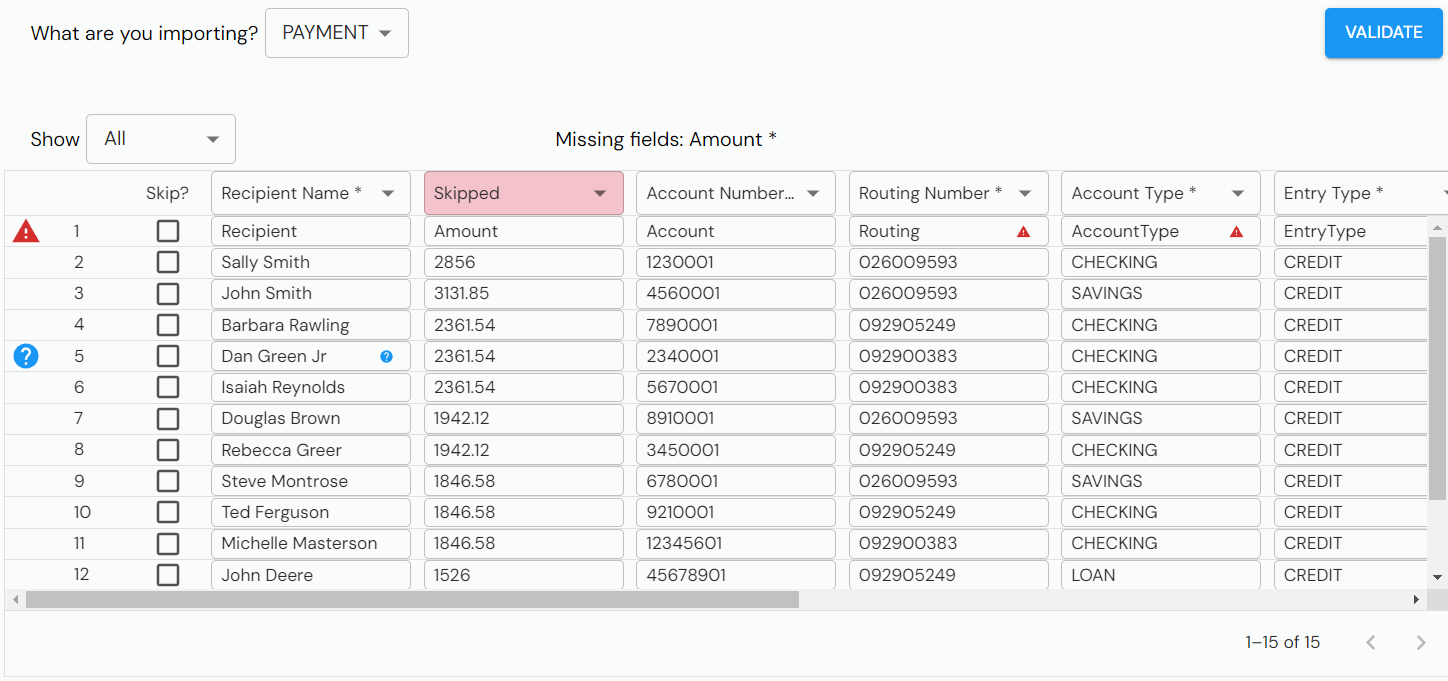
Task: Open the PAYMENT import type dropdown
Action: pos(337,33)
